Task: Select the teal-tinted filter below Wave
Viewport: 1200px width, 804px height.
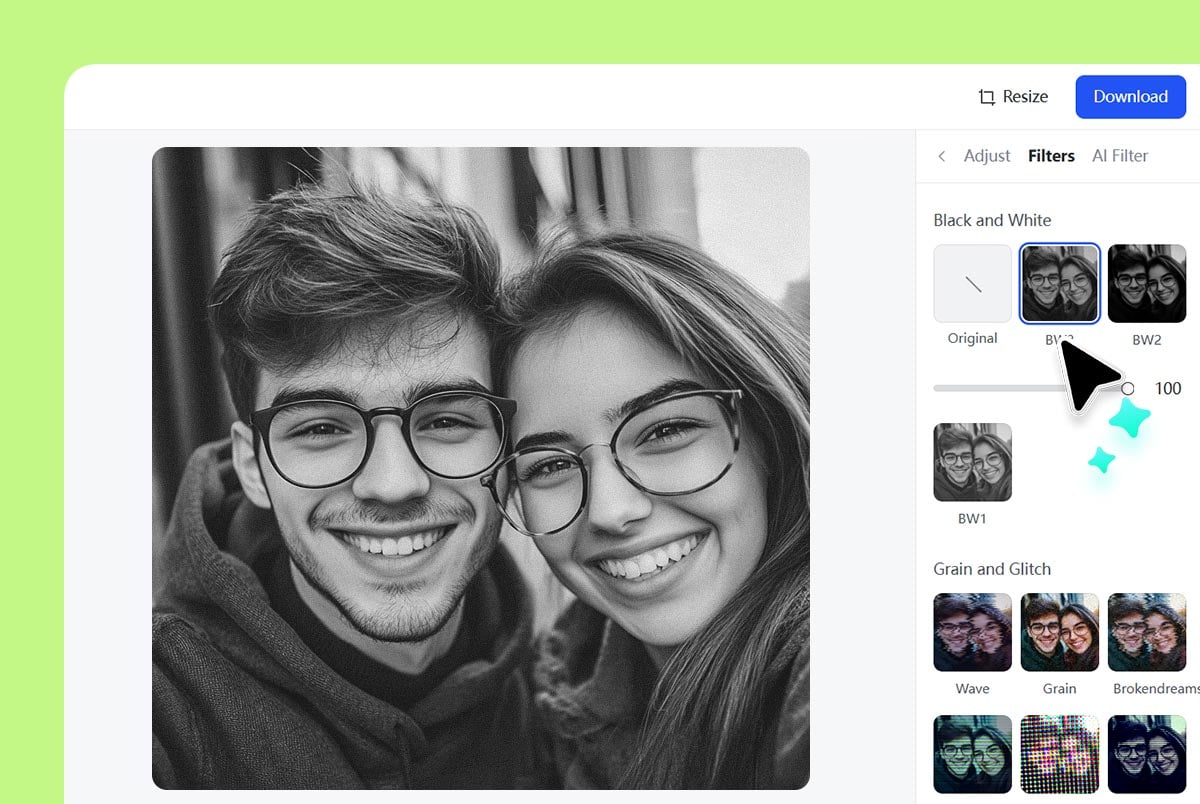Action: coord(973,754)
